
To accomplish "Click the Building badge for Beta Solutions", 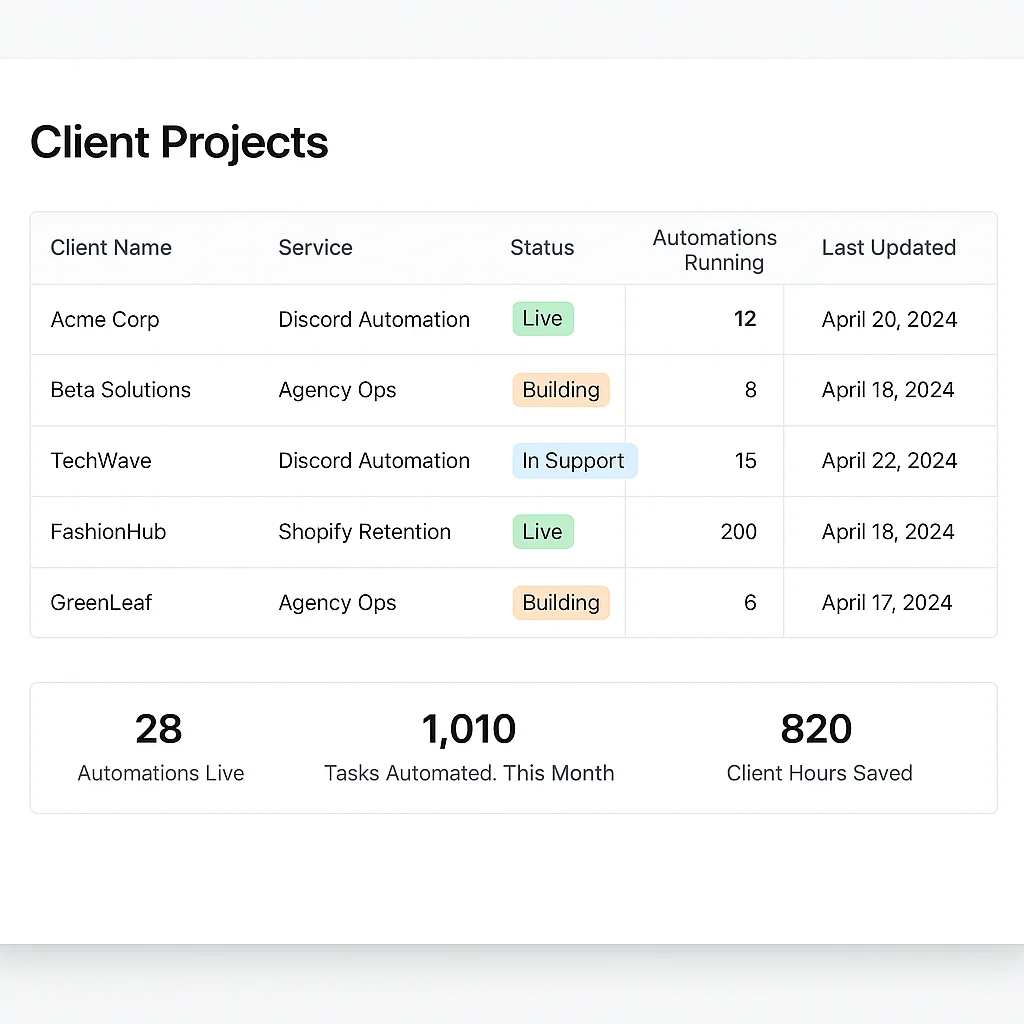I will point(561,390).
